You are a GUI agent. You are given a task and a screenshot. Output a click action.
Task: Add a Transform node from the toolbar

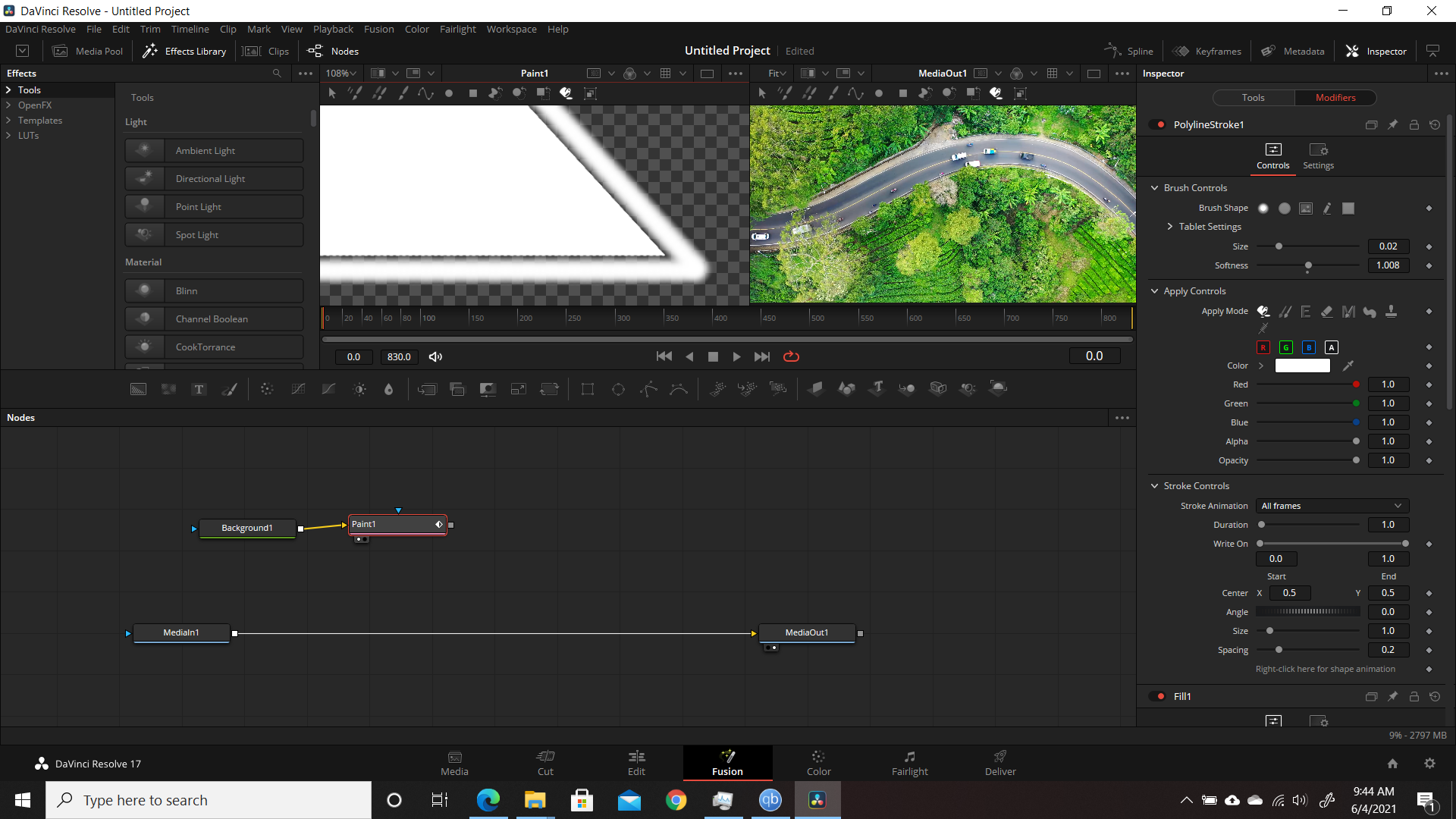point(549,389)
